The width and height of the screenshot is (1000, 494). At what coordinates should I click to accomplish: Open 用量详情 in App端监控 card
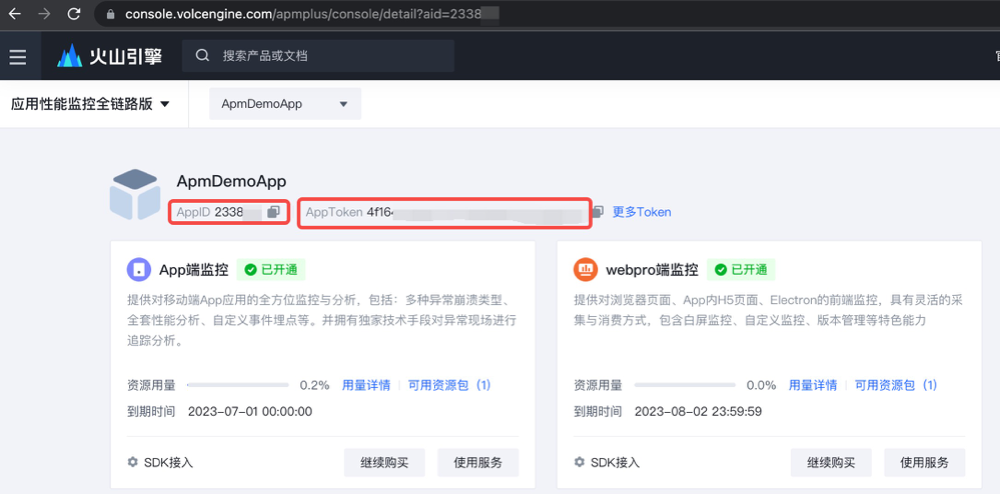click(x=366, y=385)
